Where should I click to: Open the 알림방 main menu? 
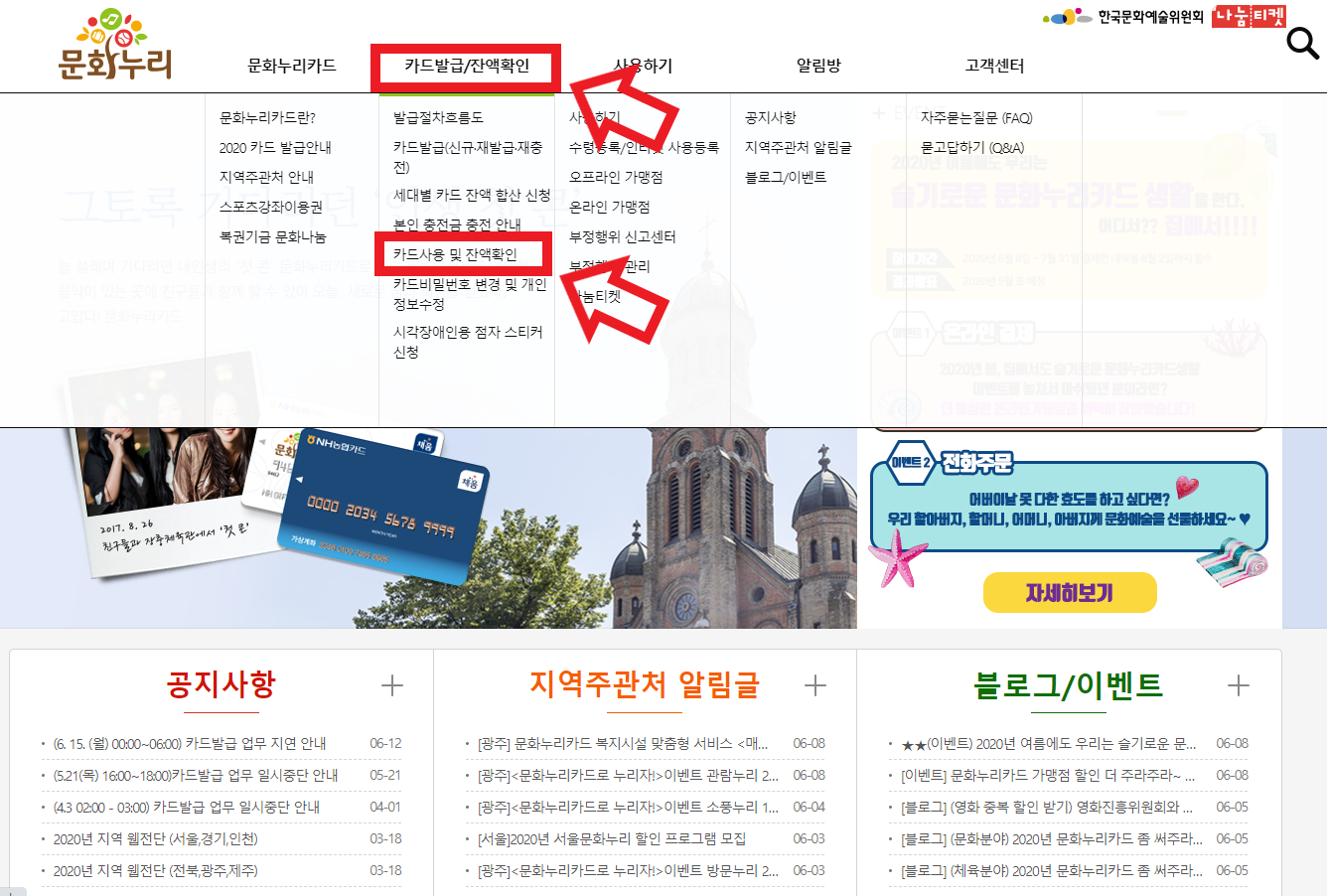click(818, 66)
